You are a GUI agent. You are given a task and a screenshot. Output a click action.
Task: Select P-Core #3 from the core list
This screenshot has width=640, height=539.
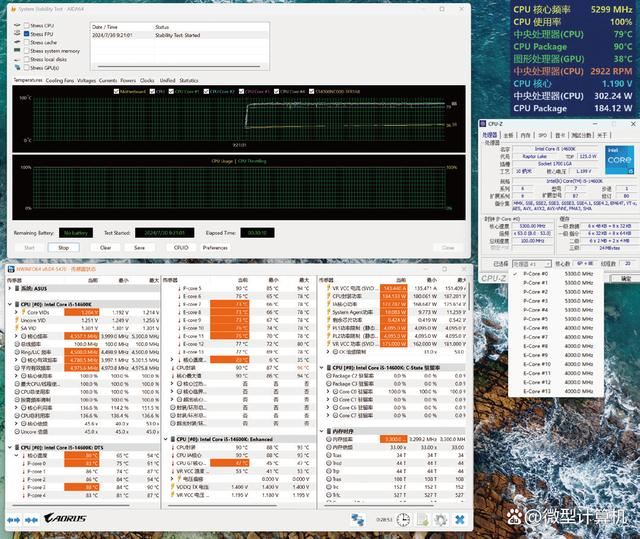[535, 301]
